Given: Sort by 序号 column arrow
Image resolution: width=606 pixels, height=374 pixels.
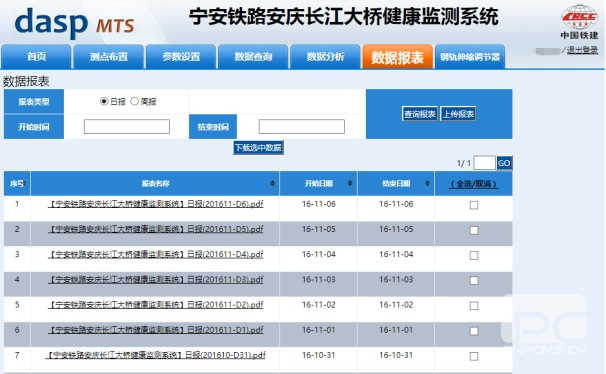Looking at the screenshot, I should pos(24,183).
